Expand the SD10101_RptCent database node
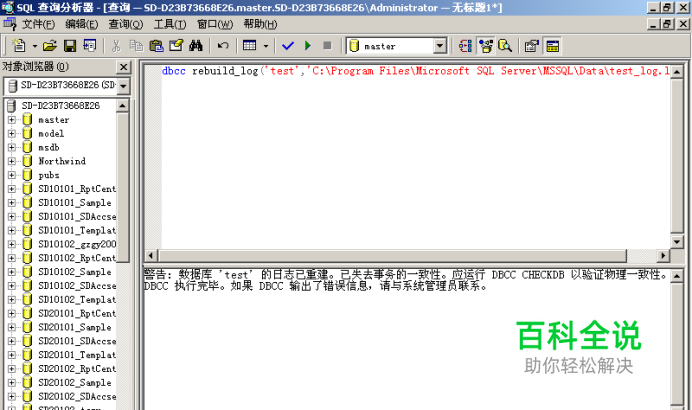This screenshot has height=410, width=692. point(12,189)
